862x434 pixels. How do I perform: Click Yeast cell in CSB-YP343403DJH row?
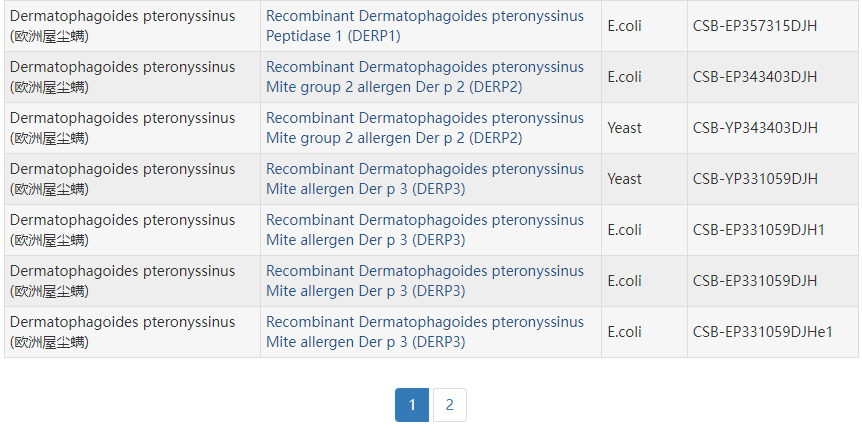click(x=625, y=128)
